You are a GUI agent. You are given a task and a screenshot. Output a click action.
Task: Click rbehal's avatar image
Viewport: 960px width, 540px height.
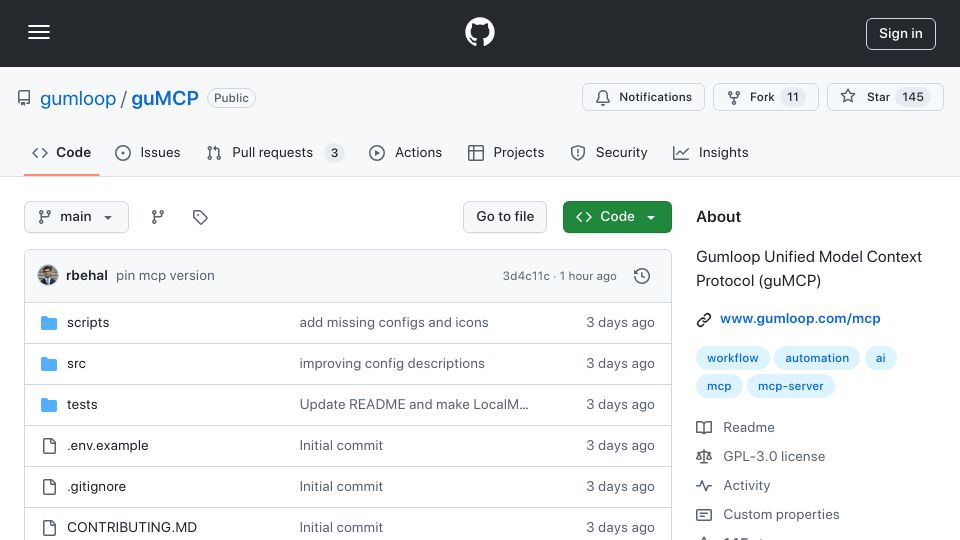[48, 276]
